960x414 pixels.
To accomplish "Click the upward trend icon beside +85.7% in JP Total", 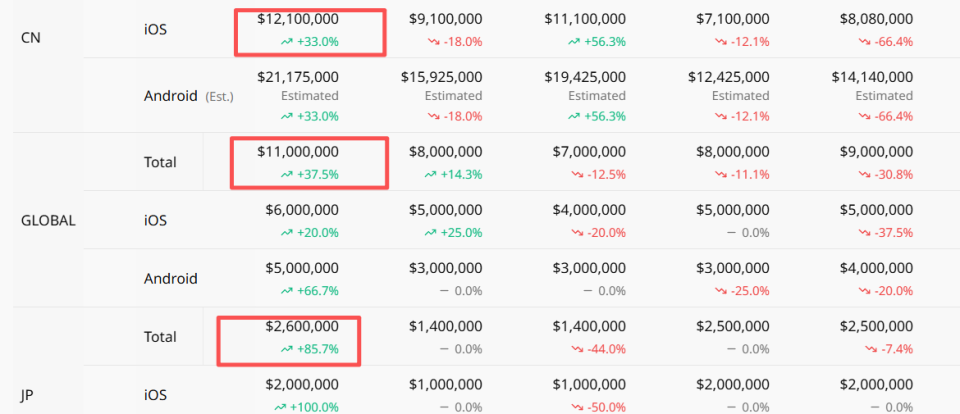I will (x=287, y=349).
